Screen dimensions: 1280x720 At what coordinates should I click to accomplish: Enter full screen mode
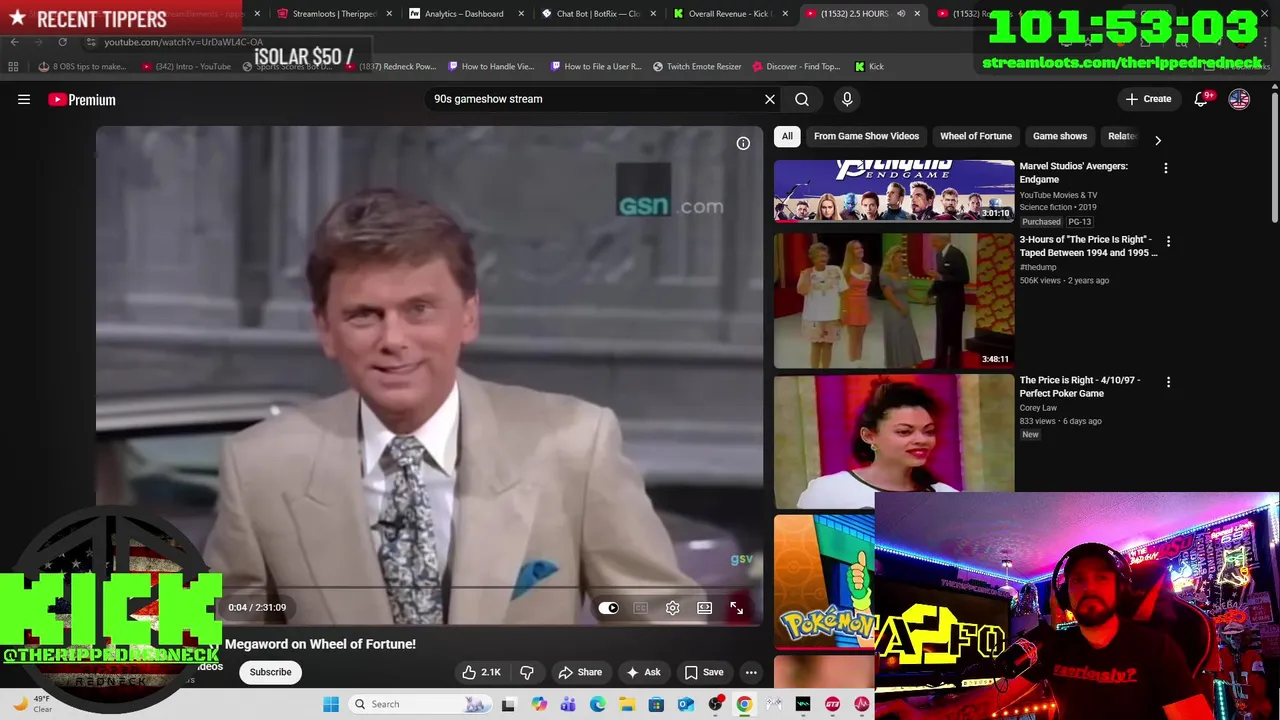pyautogui.click(x=737, y=608)
